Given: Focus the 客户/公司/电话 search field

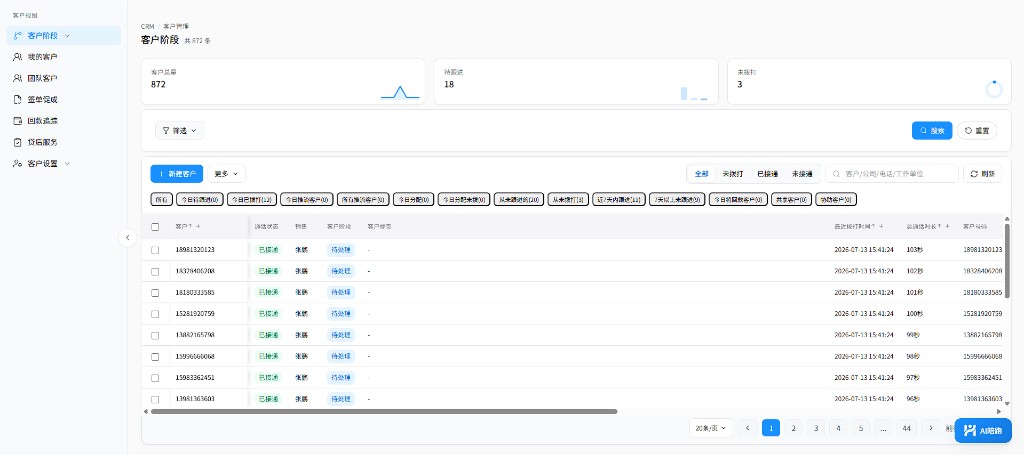Looking at the screenshot, I should coord(892,174).
